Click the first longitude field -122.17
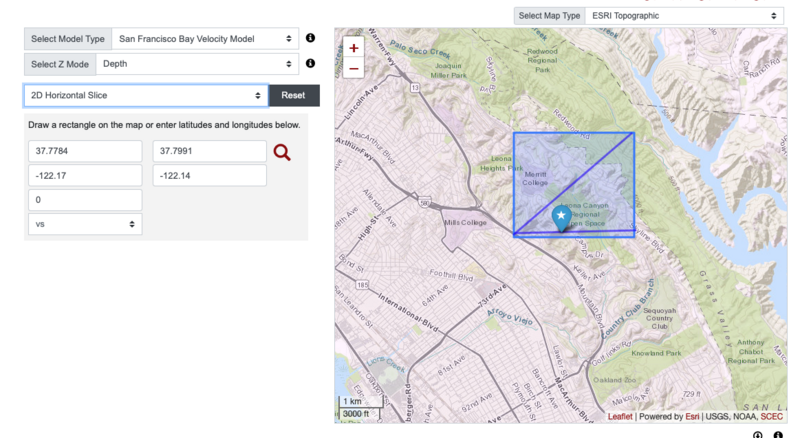Viewport: 800px width, 438px height. point(85,176)
